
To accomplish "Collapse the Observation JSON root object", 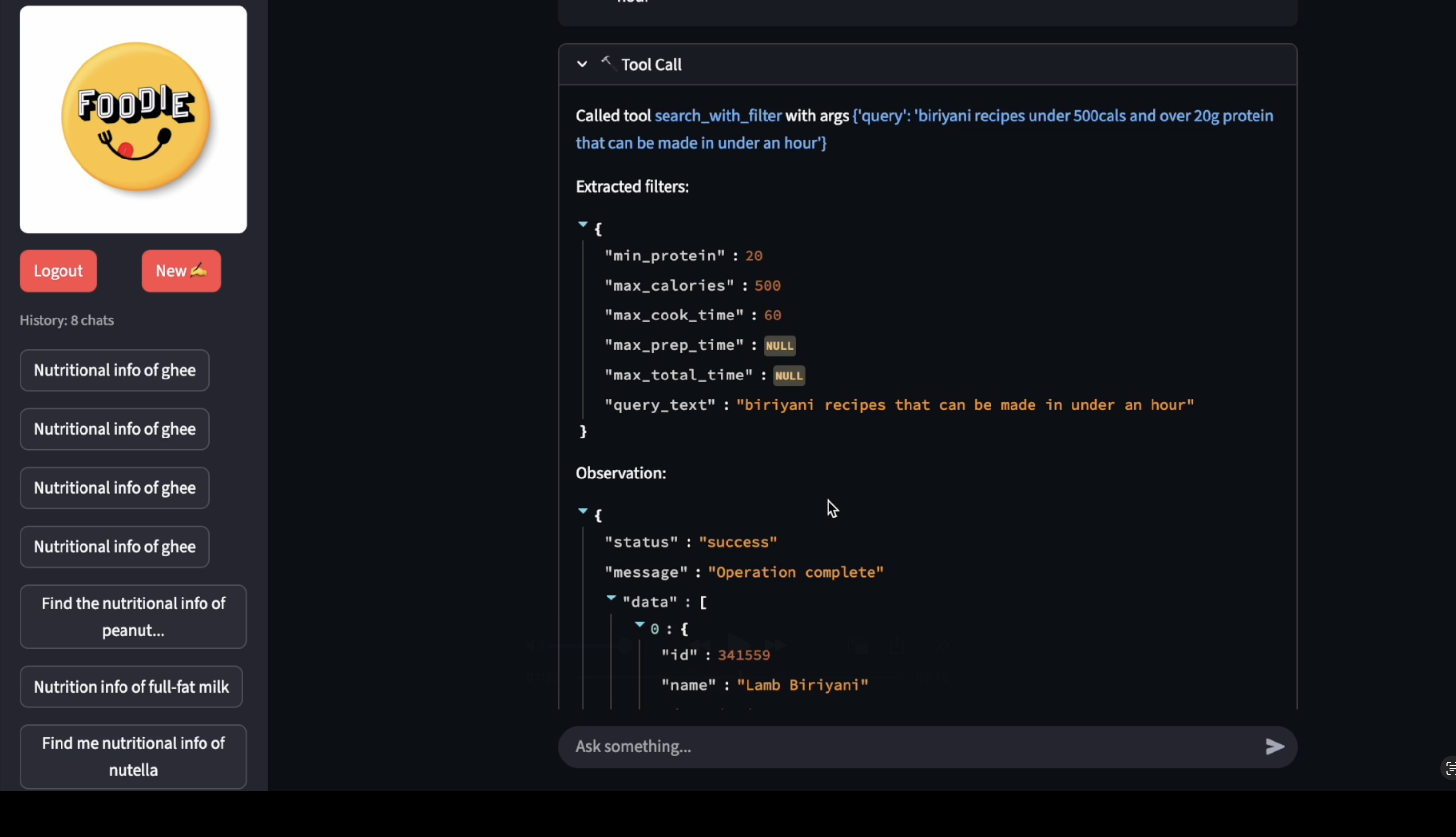I will [x=583, y=511].
